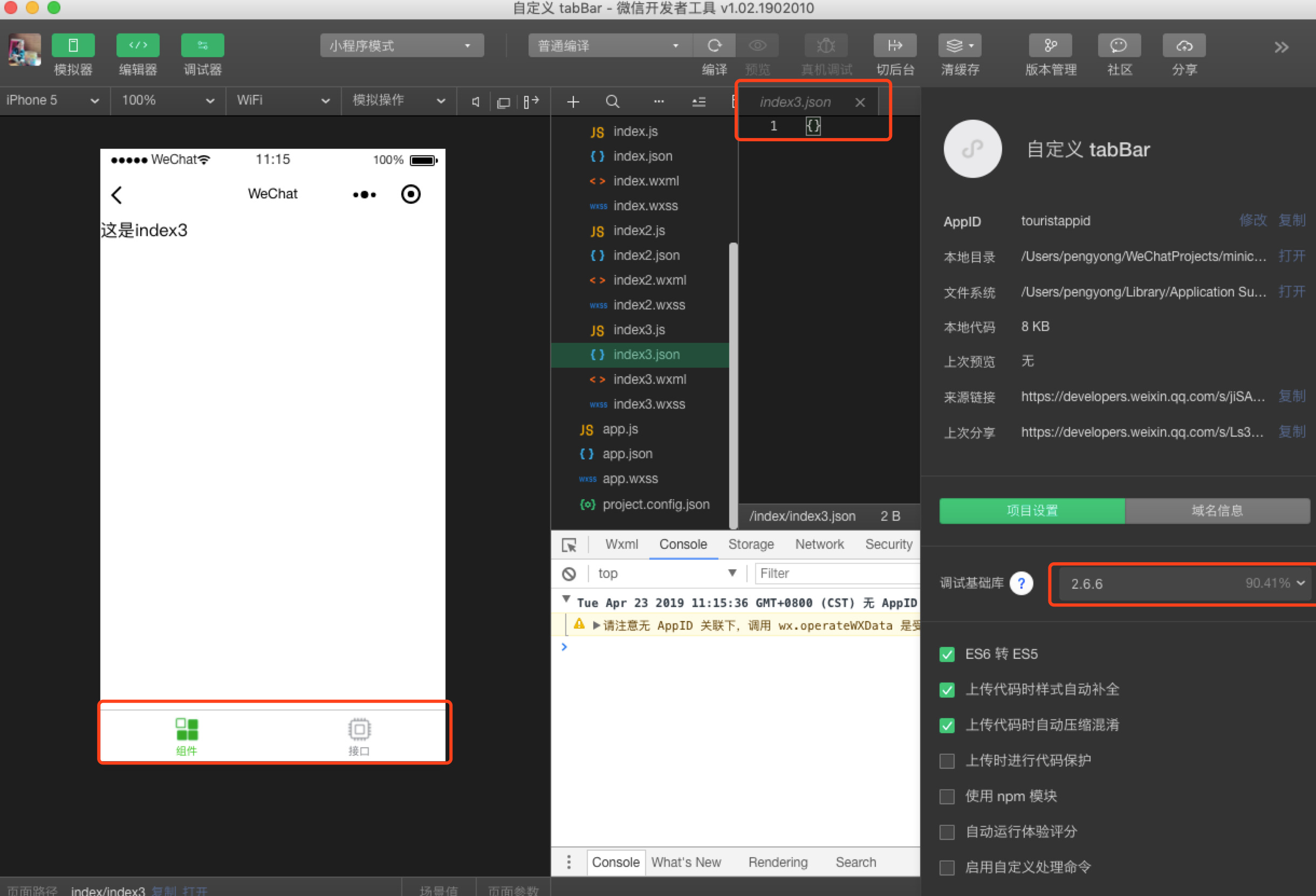1316x896 pixels.
Task: Close the index3.json editor tab
Action: 860,102
